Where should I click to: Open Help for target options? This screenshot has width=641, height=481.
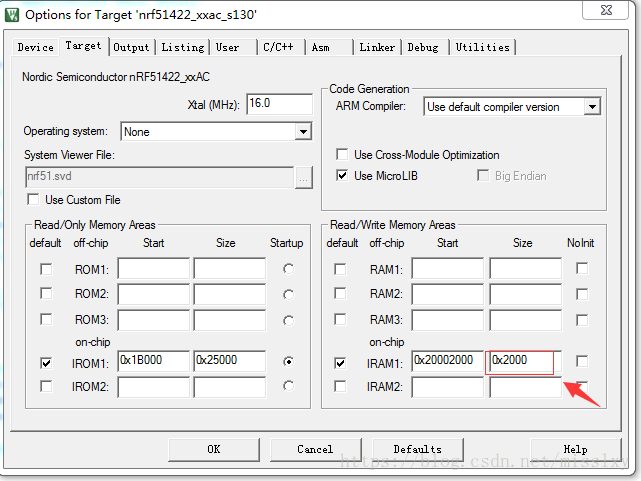tap(576, 450)
